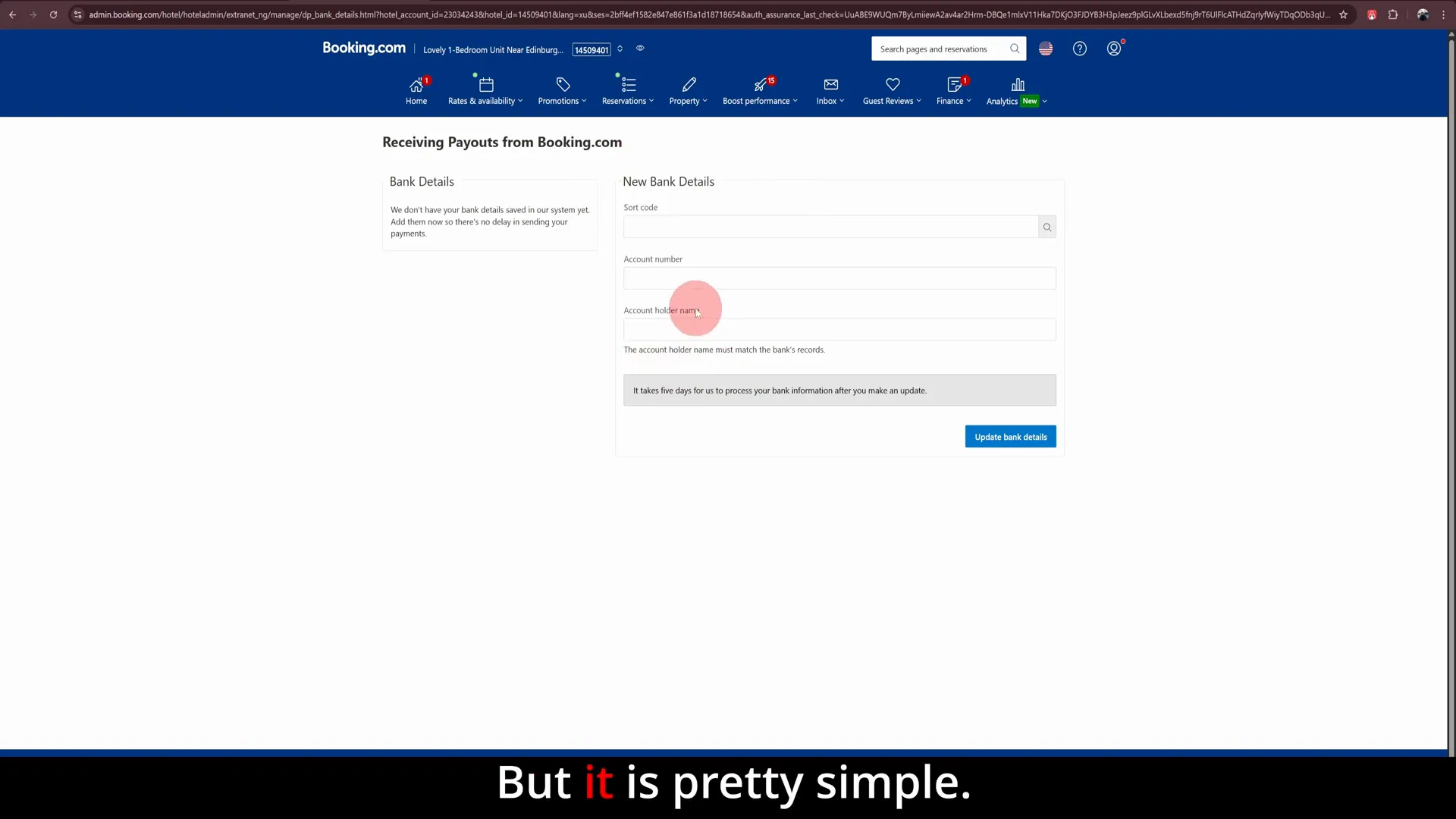Click the Rates & availability calendar icon
The height and width of the screenshot is (819, 1456).
tap(486, 85)
